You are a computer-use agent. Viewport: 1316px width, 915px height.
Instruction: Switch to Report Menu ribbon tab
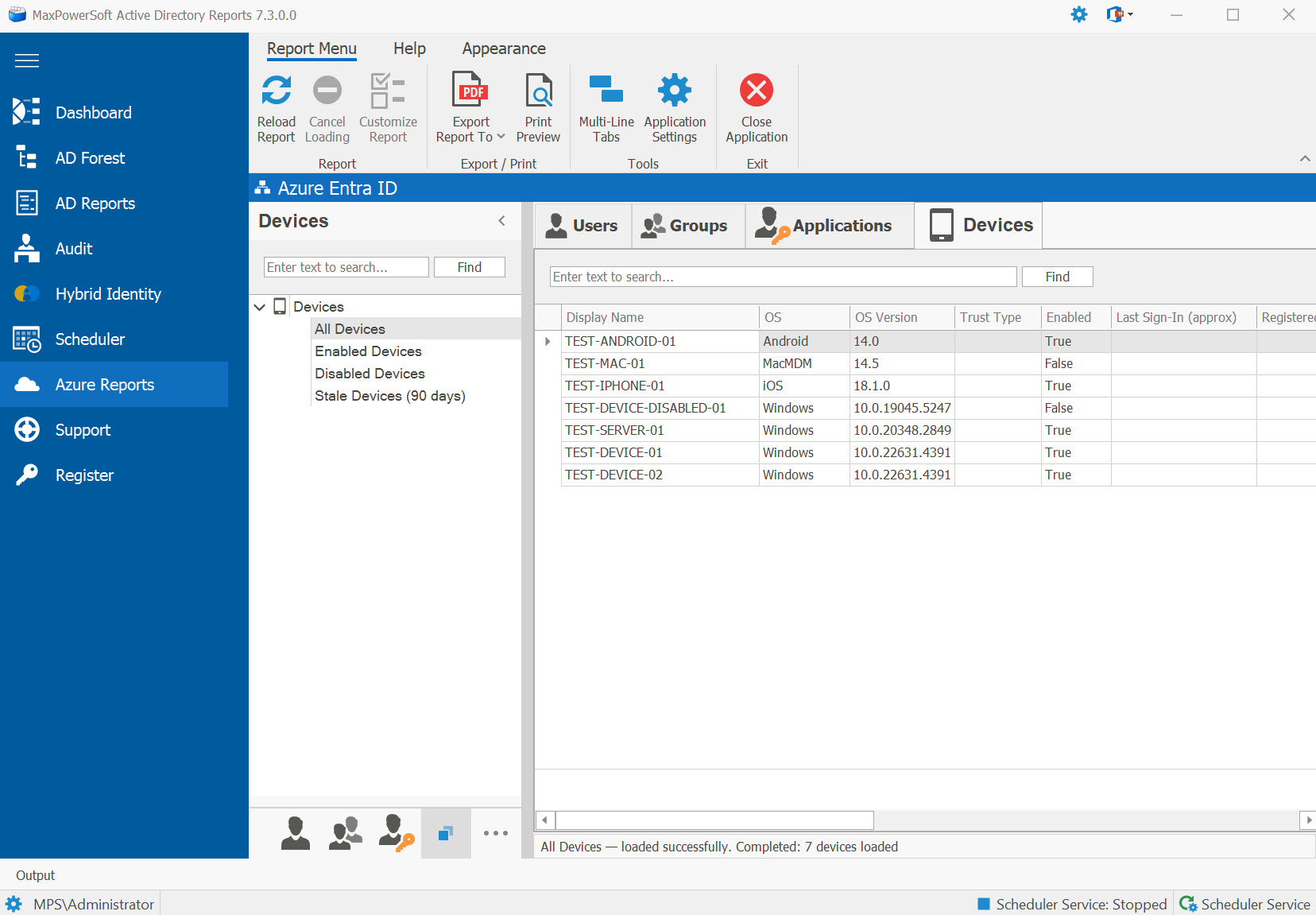(x=312, y=48)
